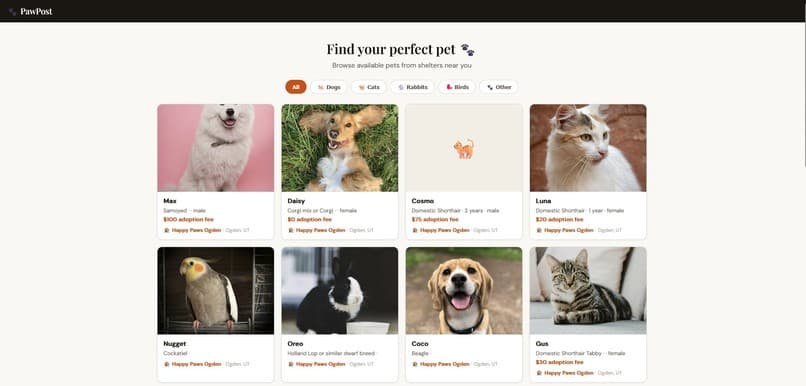Filter listings by Dogs
806x386 pixels.
328,87
